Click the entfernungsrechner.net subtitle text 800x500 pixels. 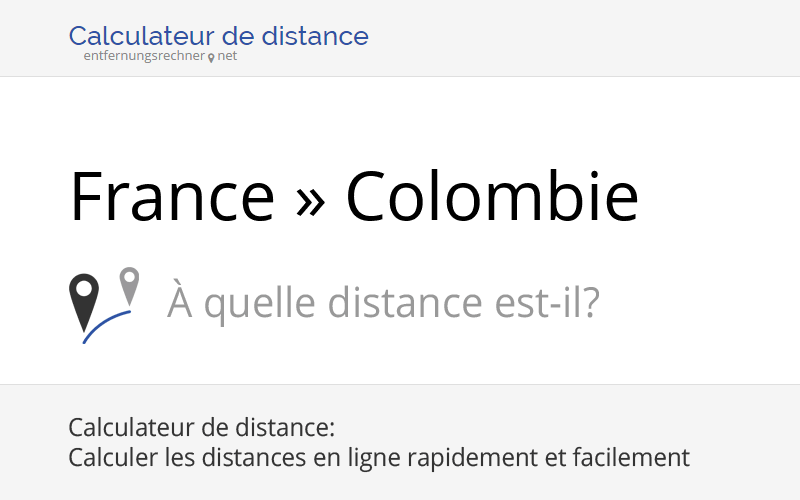pyautogui.click(x=160, y=56)
